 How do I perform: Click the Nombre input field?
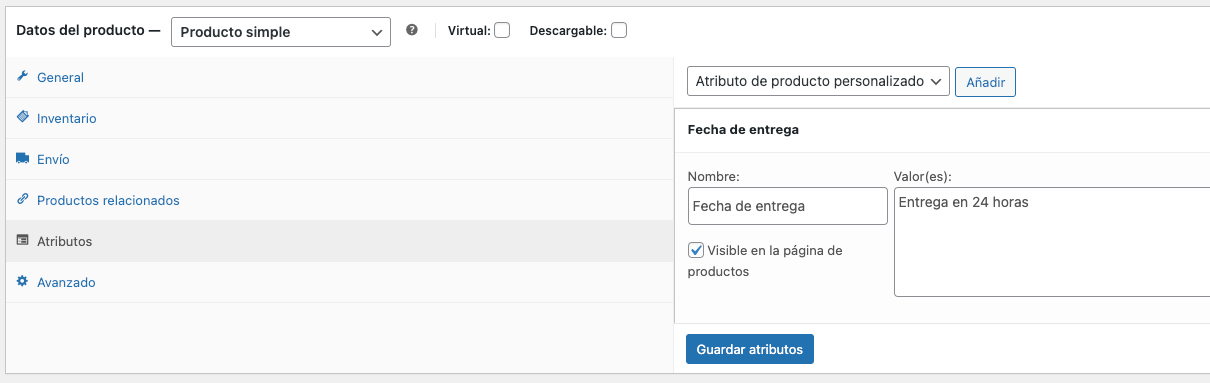[788, 206]
